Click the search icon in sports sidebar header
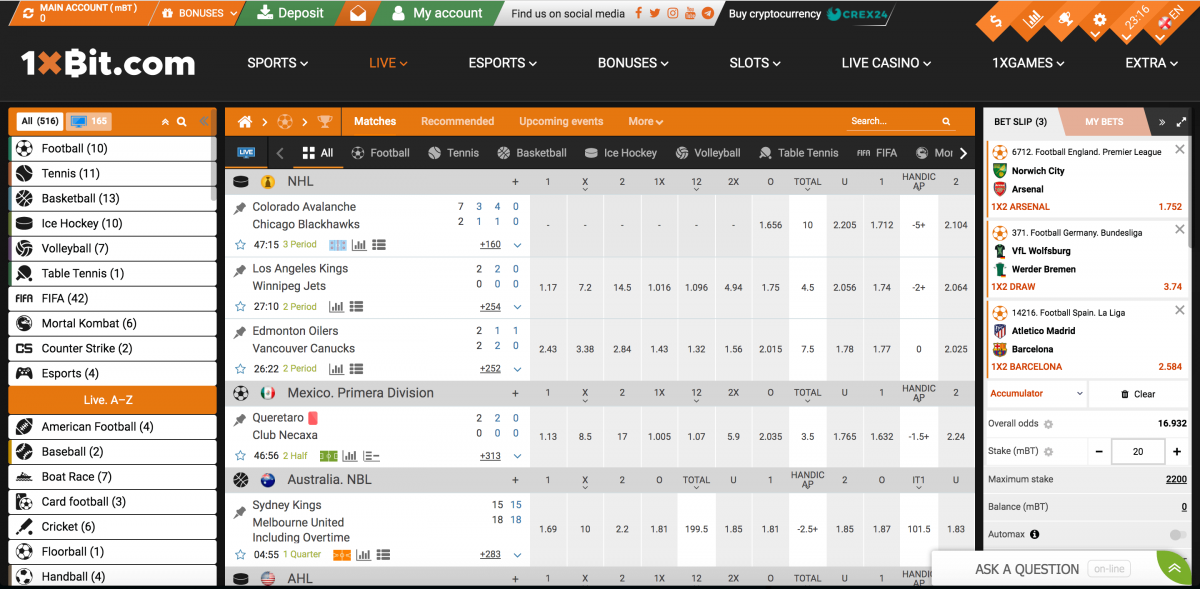 (x=182, y=122)
